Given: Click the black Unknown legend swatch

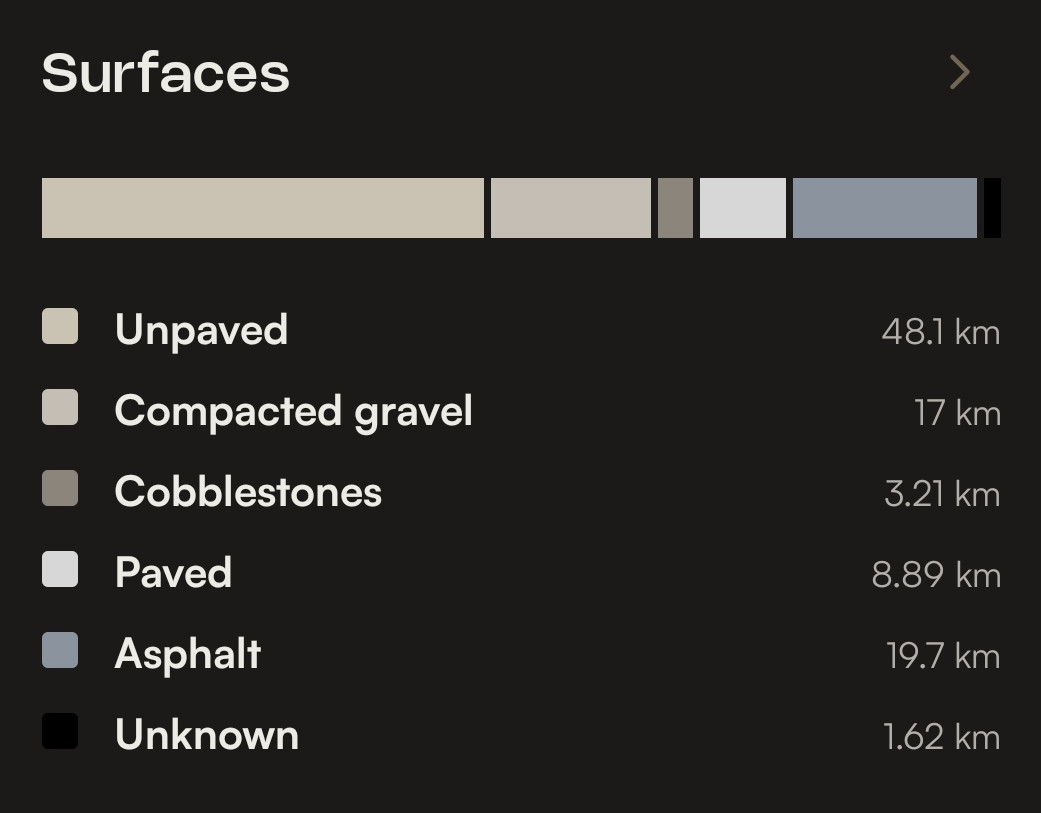Looking at the screenshot, I should (60, 731).
